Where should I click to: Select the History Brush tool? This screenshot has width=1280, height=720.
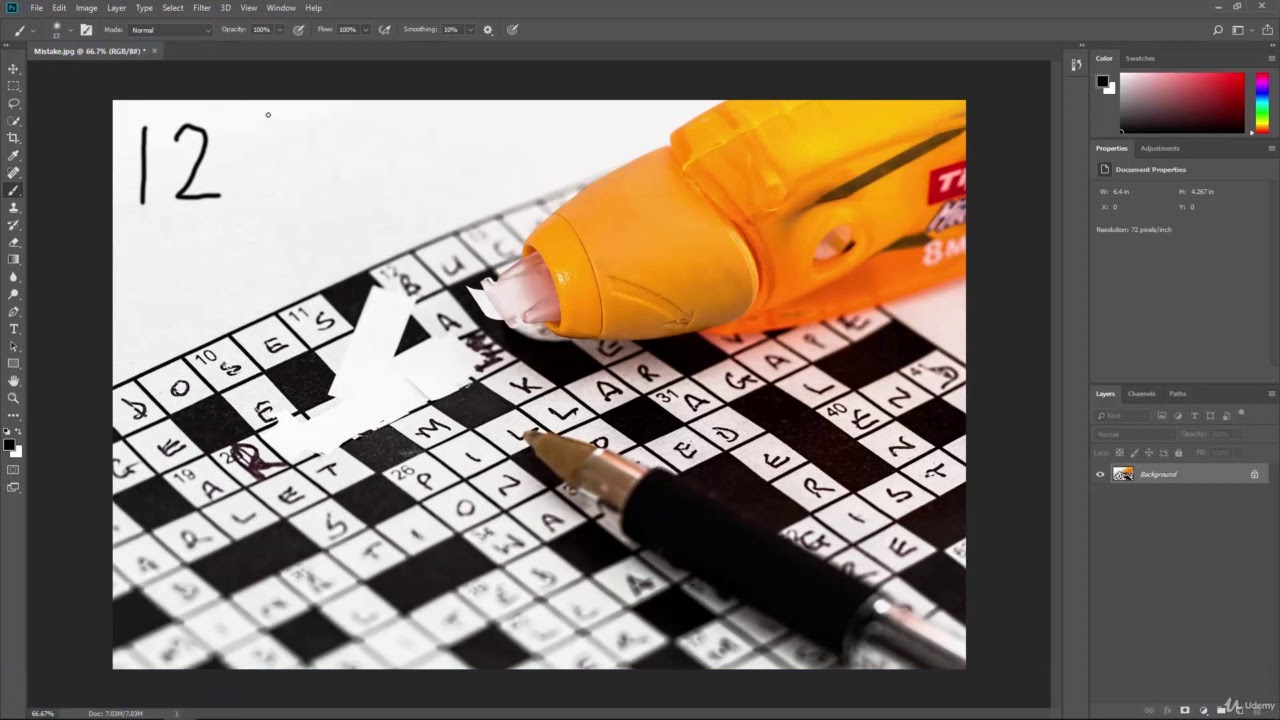(14, 225)
